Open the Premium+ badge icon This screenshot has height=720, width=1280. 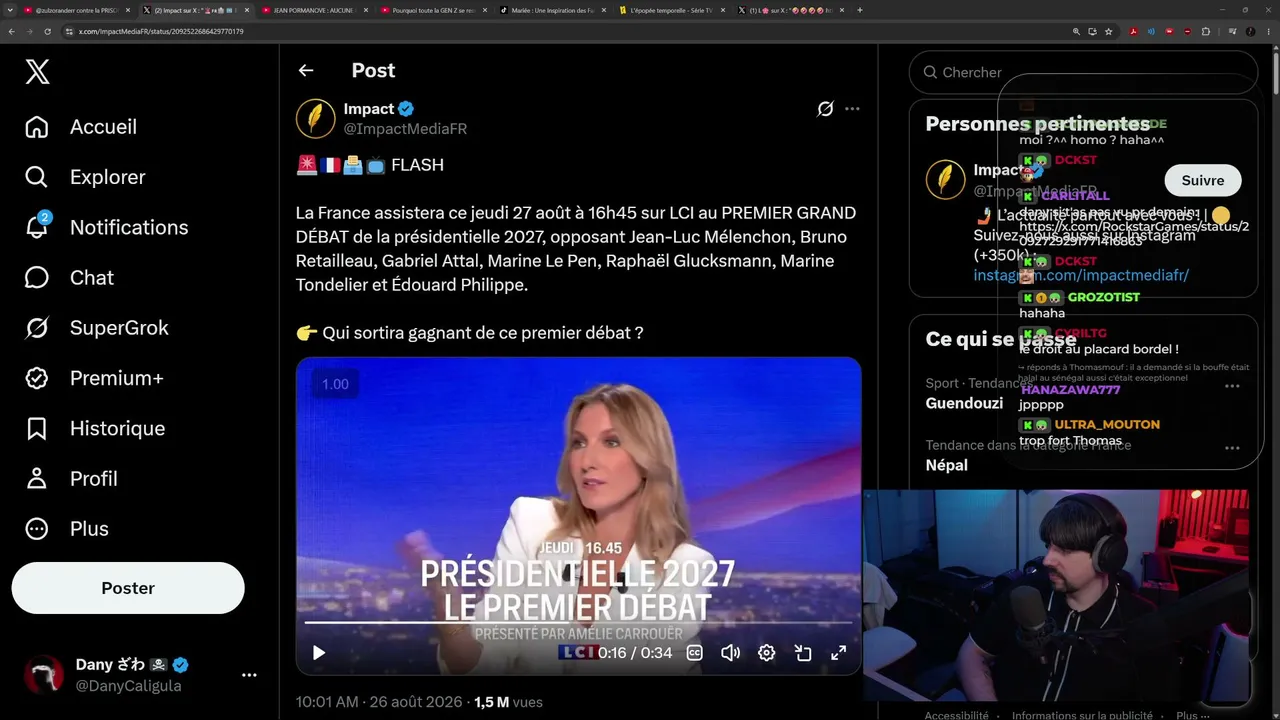click(x=37, y=378)
